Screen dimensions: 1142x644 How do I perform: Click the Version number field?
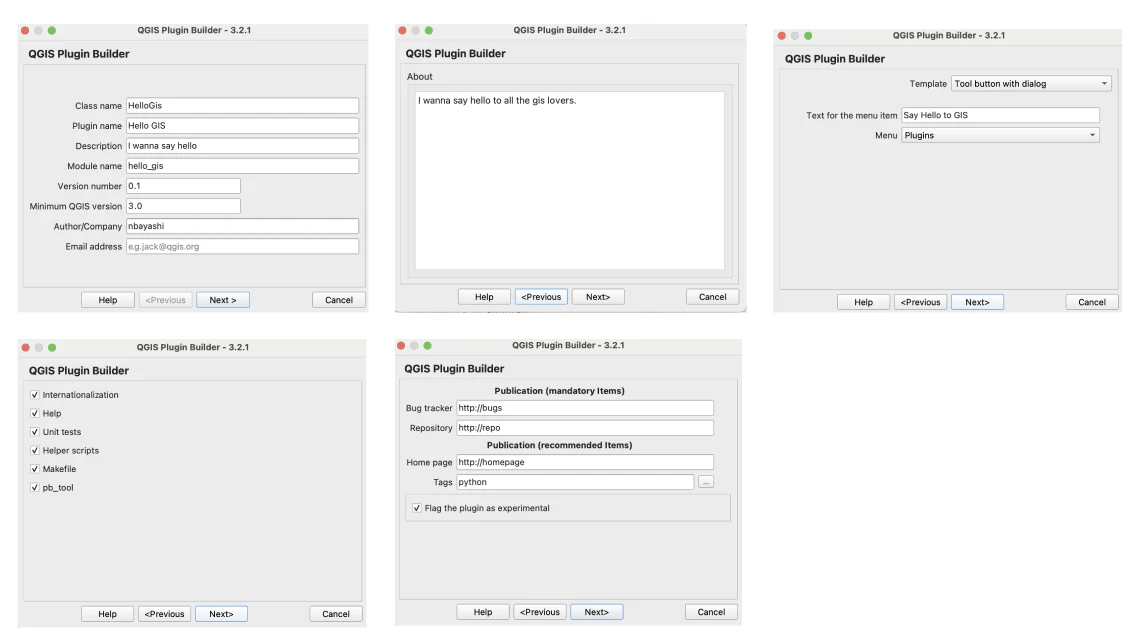(x=183, y=186)
